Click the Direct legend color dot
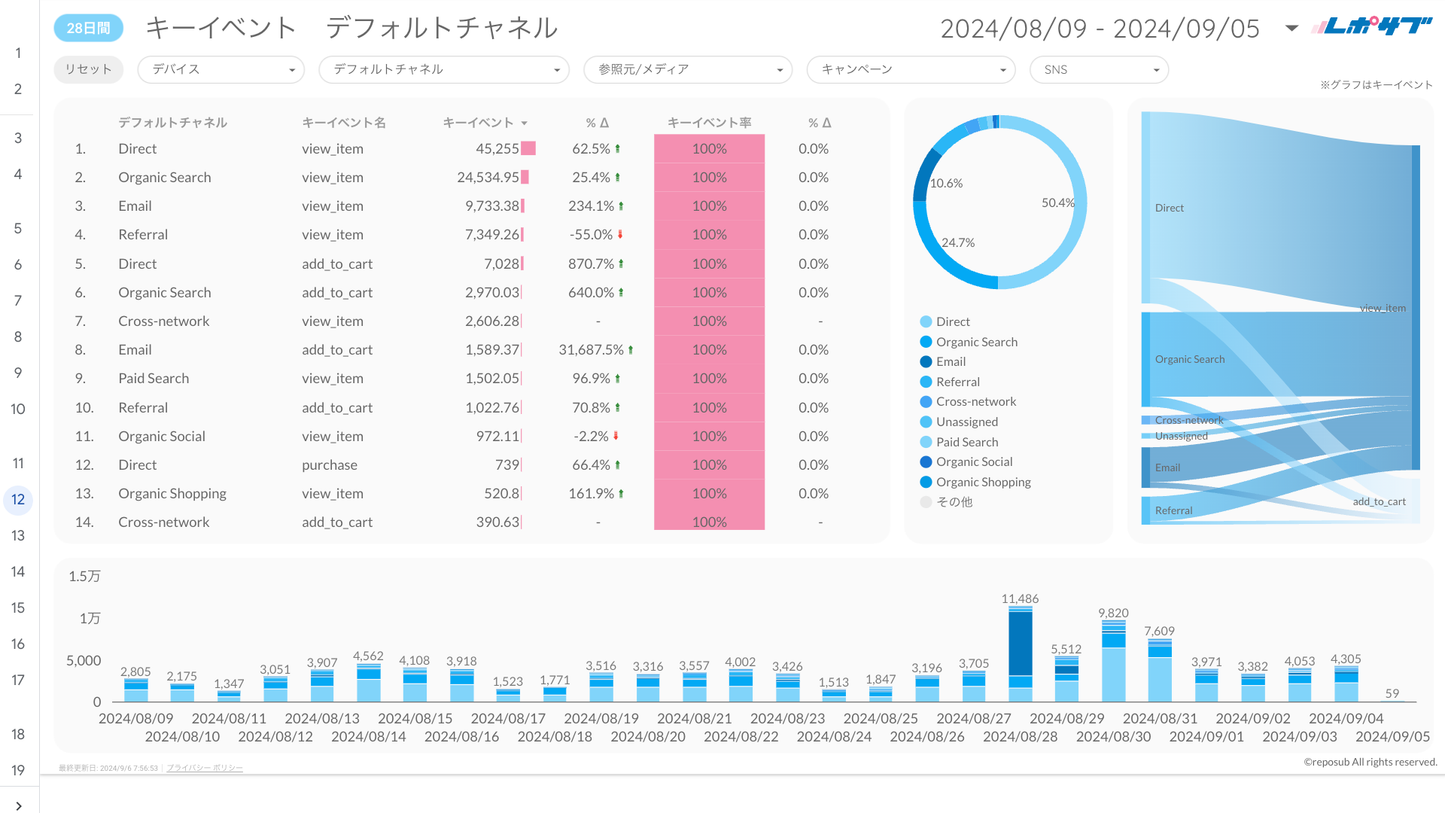This screenshot has width=1445, height=813. pyautogui.click(x=925, y=322)
